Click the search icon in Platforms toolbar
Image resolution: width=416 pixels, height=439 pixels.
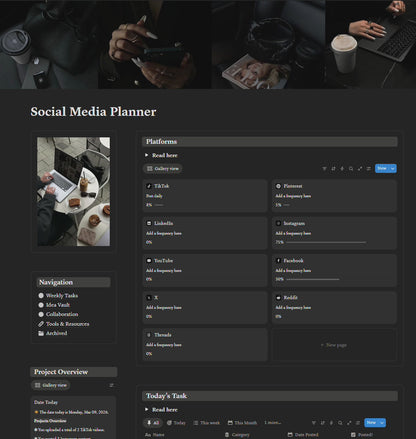(351, 169)
